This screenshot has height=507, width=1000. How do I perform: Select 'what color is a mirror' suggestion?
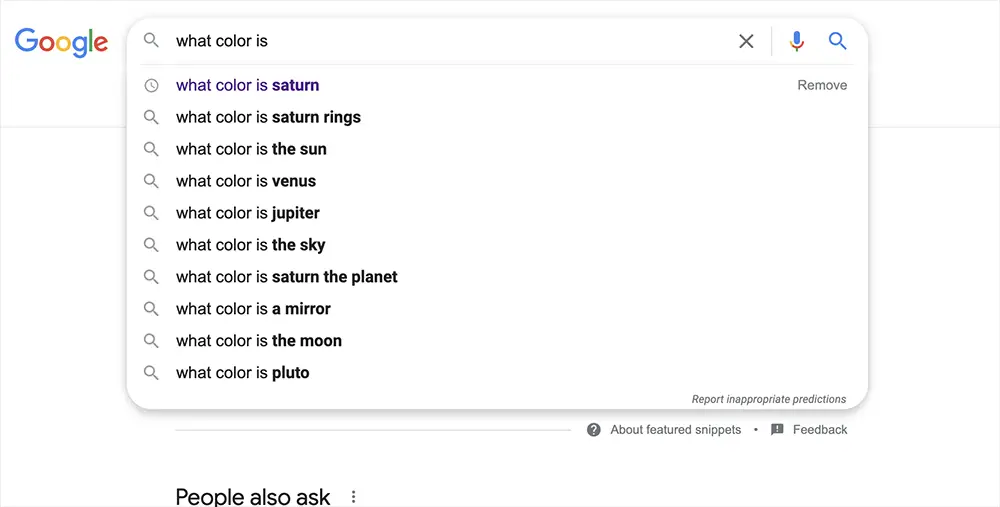(253, 309)
